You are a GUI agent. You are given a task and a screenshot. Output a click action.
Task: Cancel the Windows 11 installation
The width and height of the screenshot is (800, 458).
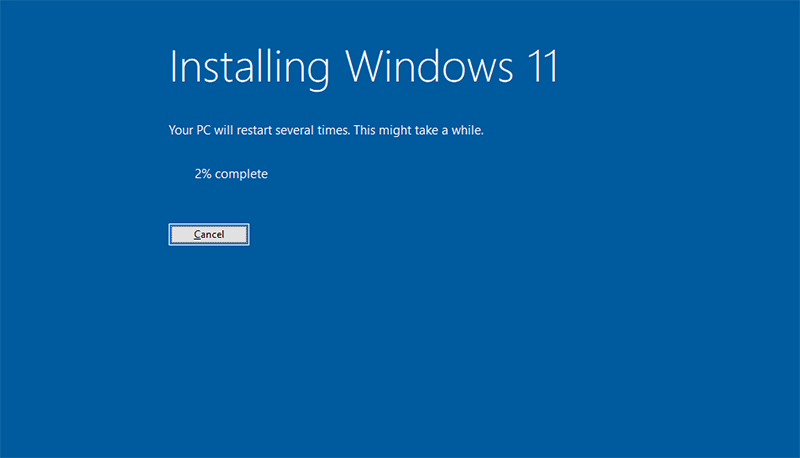(209, 234)
